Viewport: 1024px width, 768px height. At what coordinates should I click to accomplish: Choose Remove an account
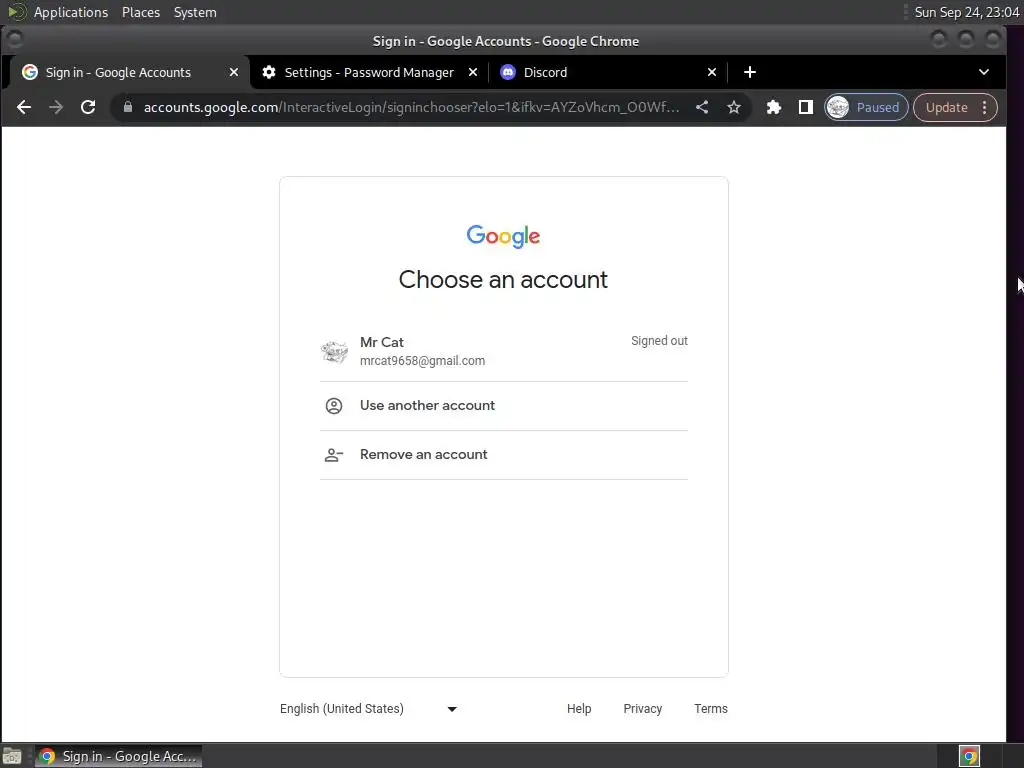(x=504, y=455)
